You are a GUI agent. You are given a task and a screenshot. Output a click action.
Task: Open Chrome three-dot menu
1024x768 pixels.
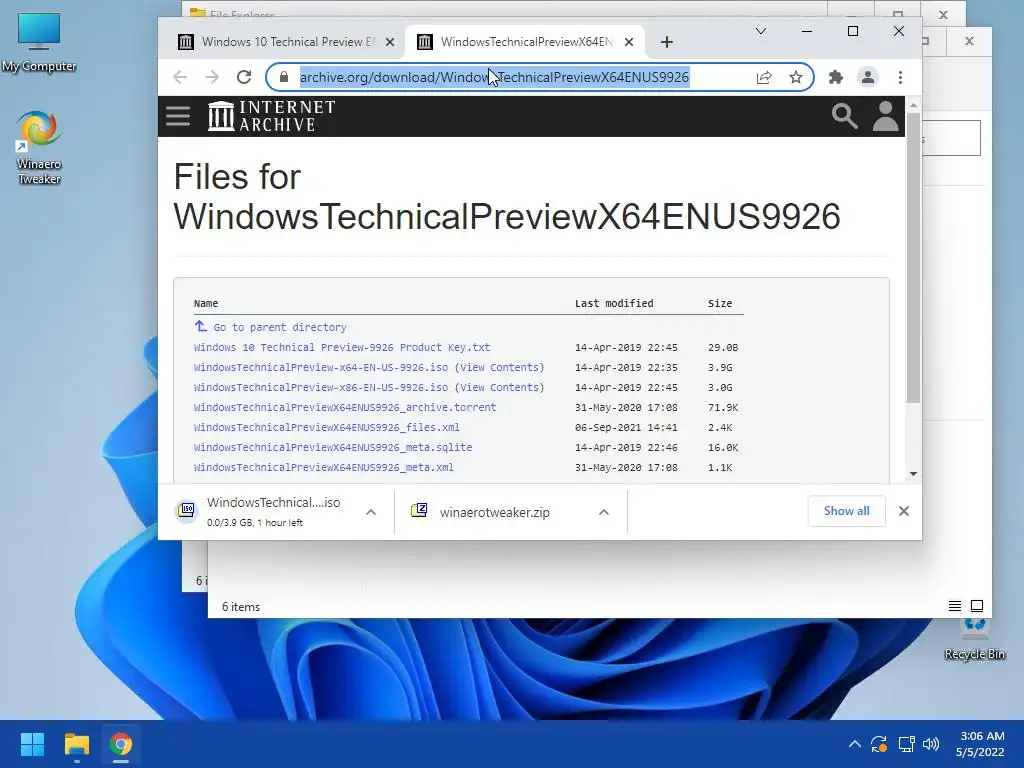900,77
